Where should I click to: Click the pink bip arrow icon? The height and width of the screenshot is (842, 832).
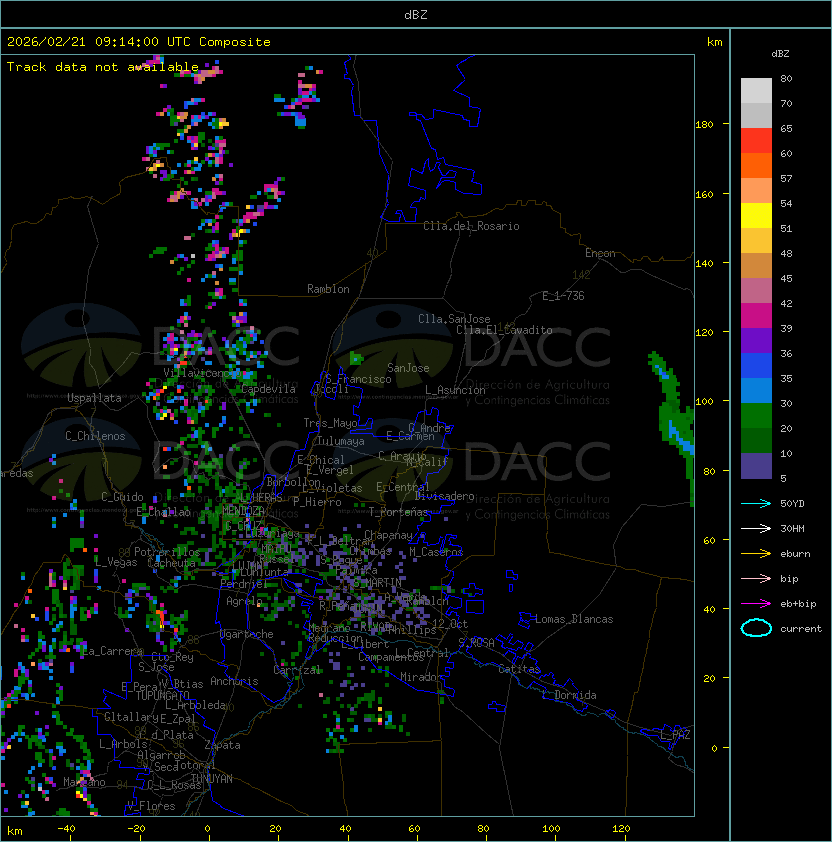(756, 578)
